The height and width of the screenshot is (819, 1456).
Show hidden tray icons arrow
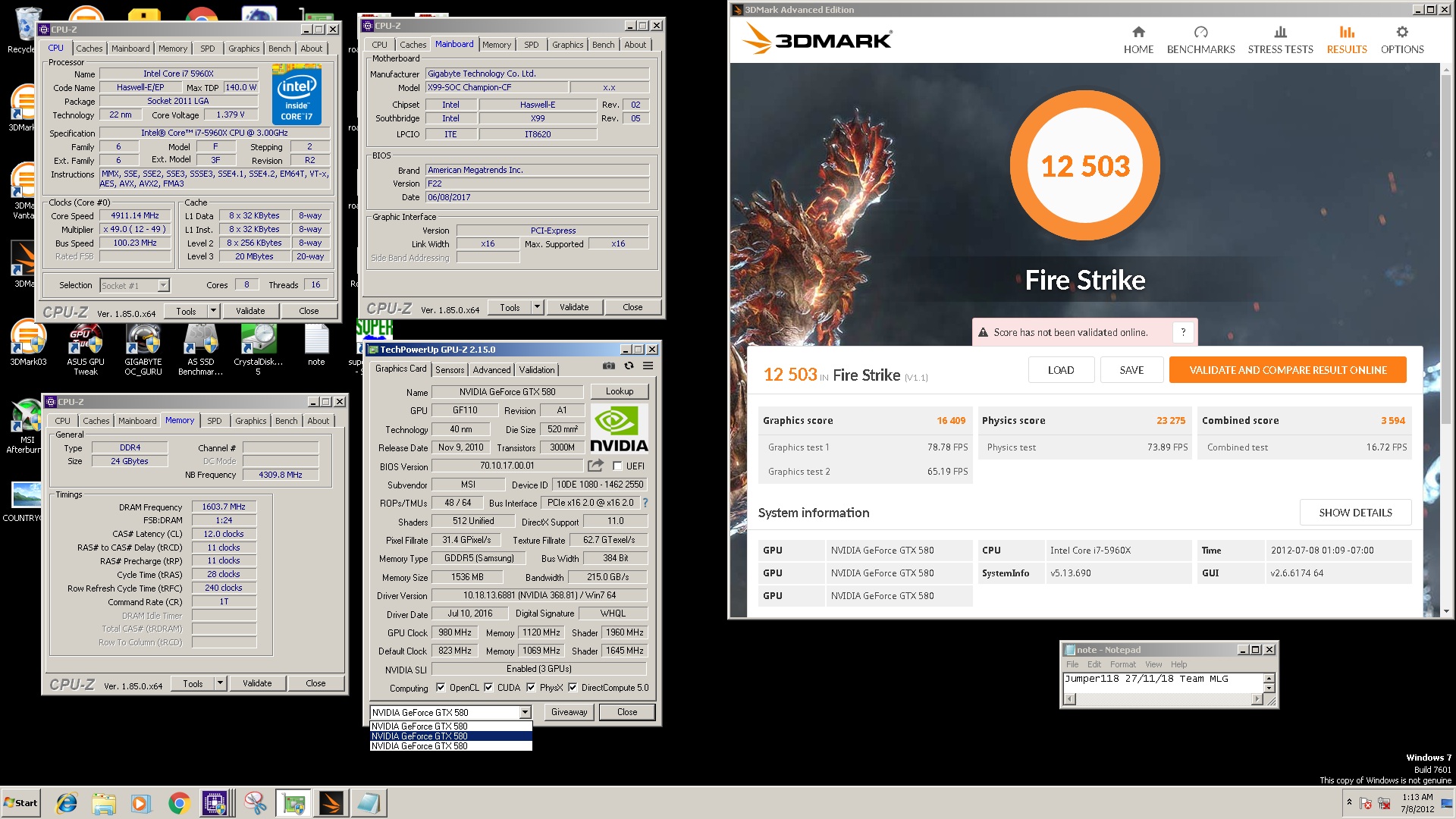click(x=1349, y=802)
